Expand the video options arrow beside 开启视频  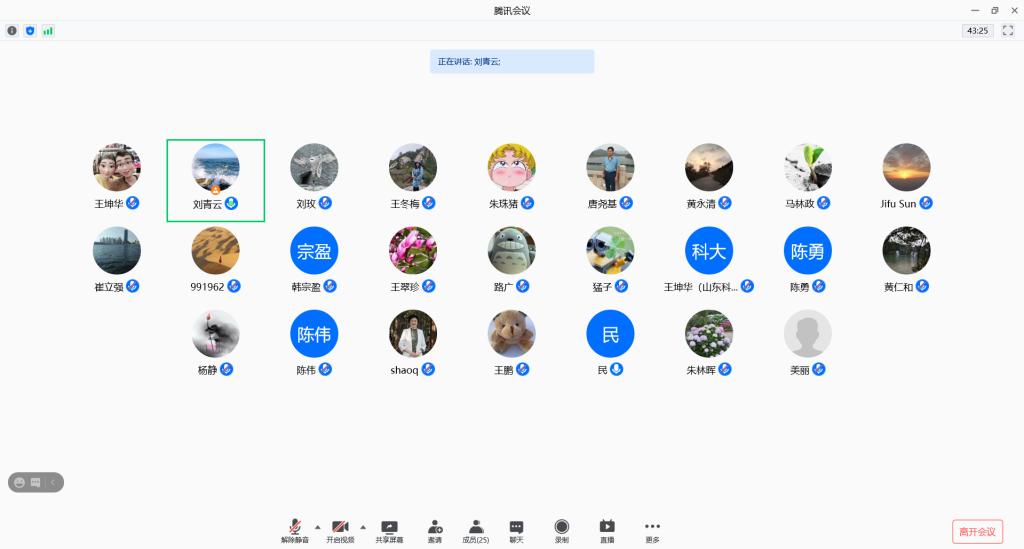click(x=363, y=526)
